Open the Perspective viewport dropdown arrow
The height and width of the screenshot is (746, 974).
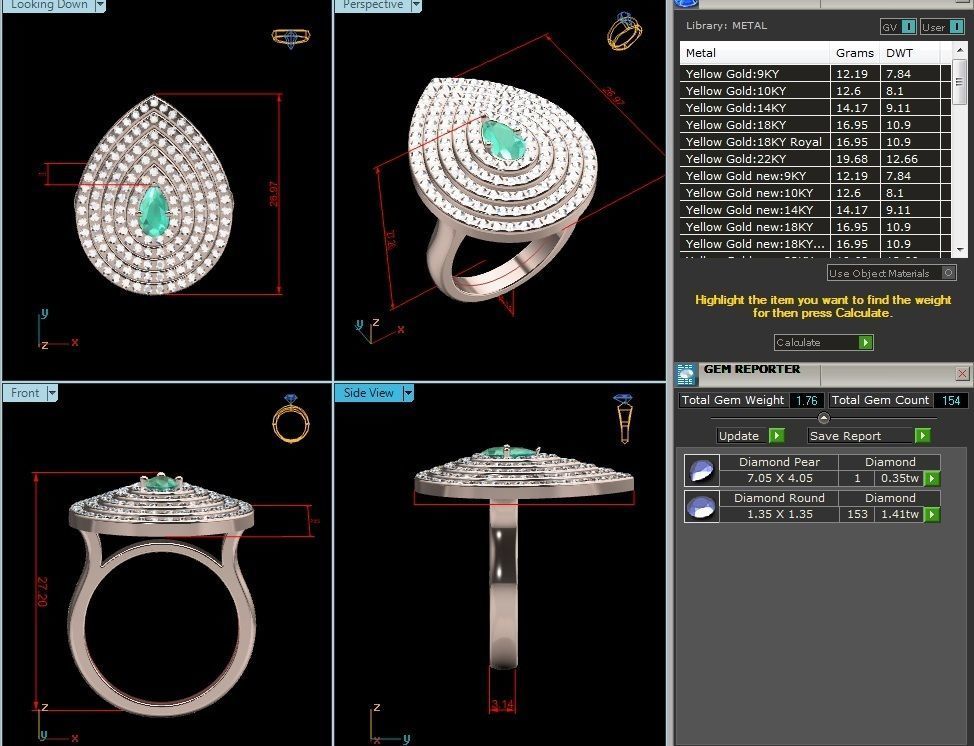point(416,6)
